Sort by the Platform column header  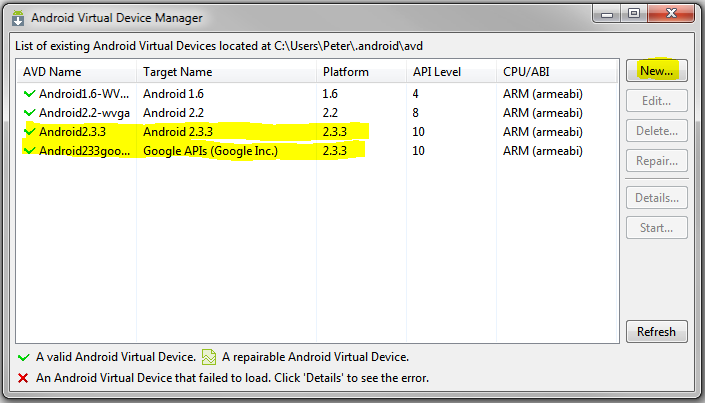click(361, 72)
